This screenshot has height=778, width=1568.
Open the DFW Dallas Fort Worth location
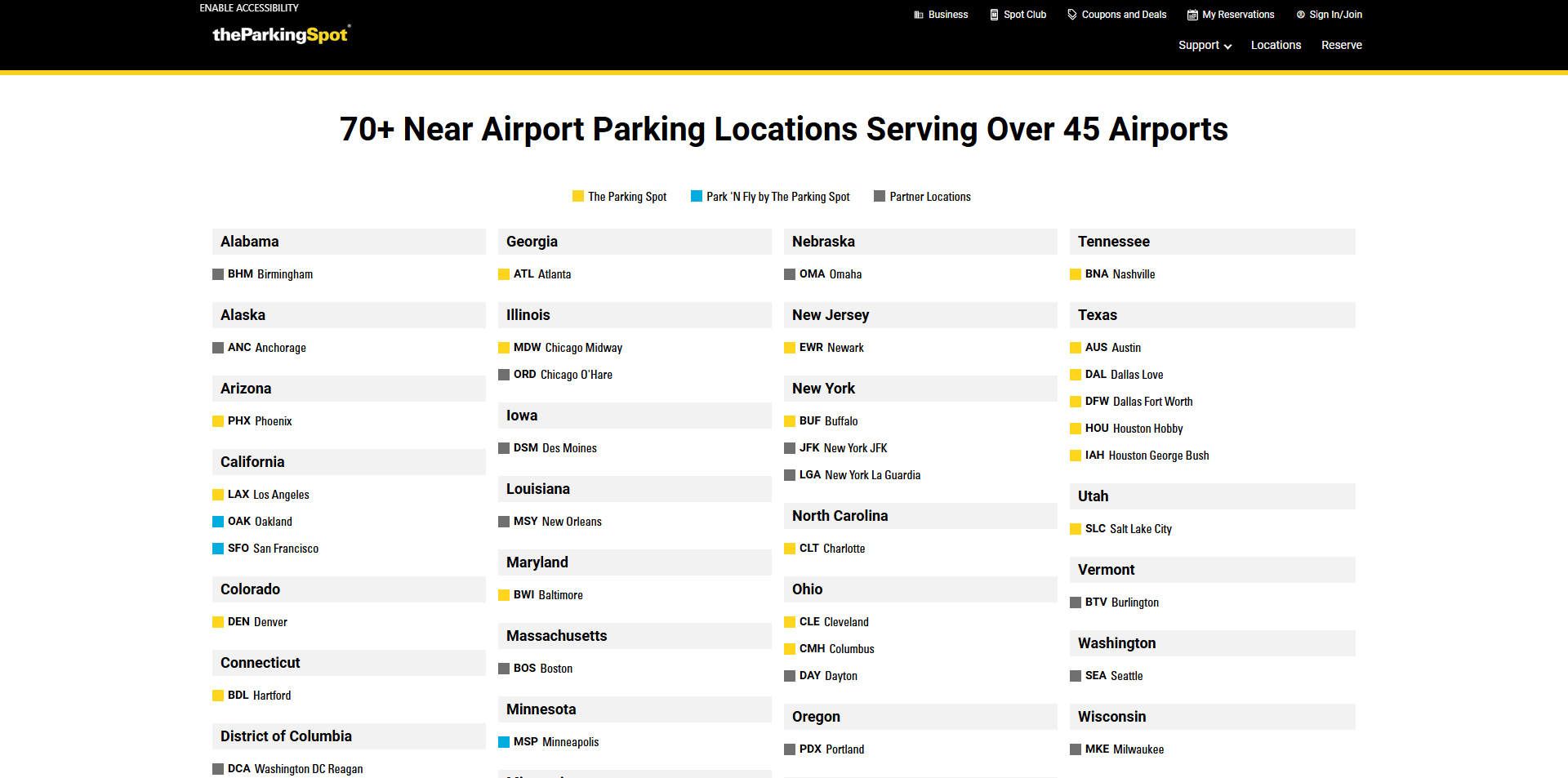click(1138, 401)
